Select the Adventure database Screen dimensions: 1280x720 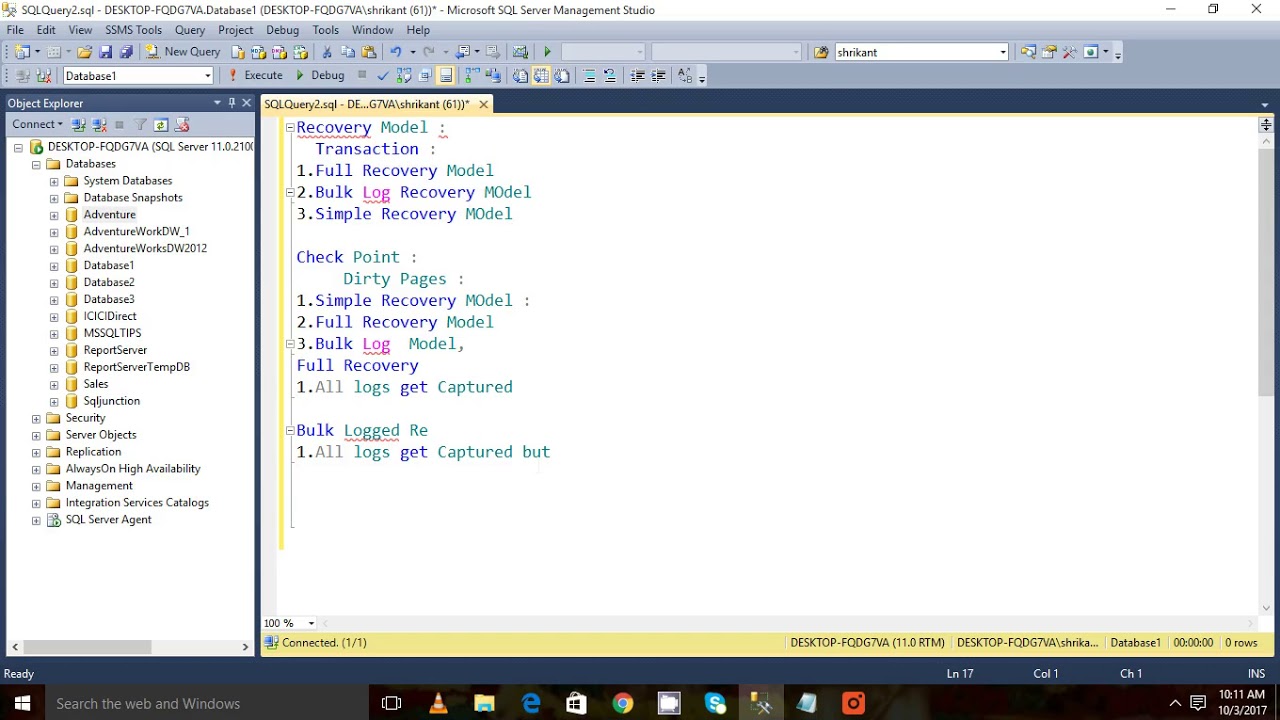pos(109,215)
